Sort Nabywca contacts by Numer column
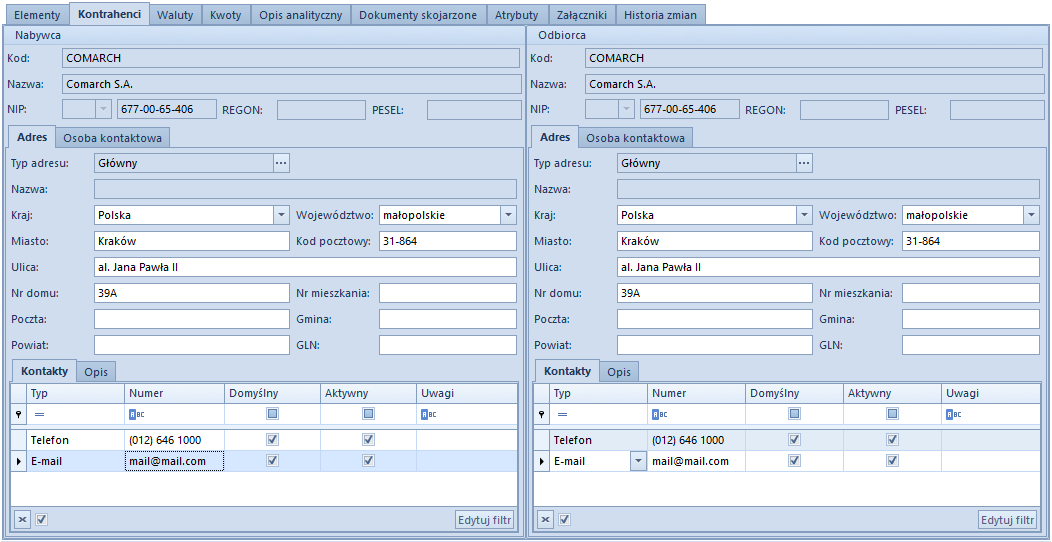 click(x=174, y=393)
